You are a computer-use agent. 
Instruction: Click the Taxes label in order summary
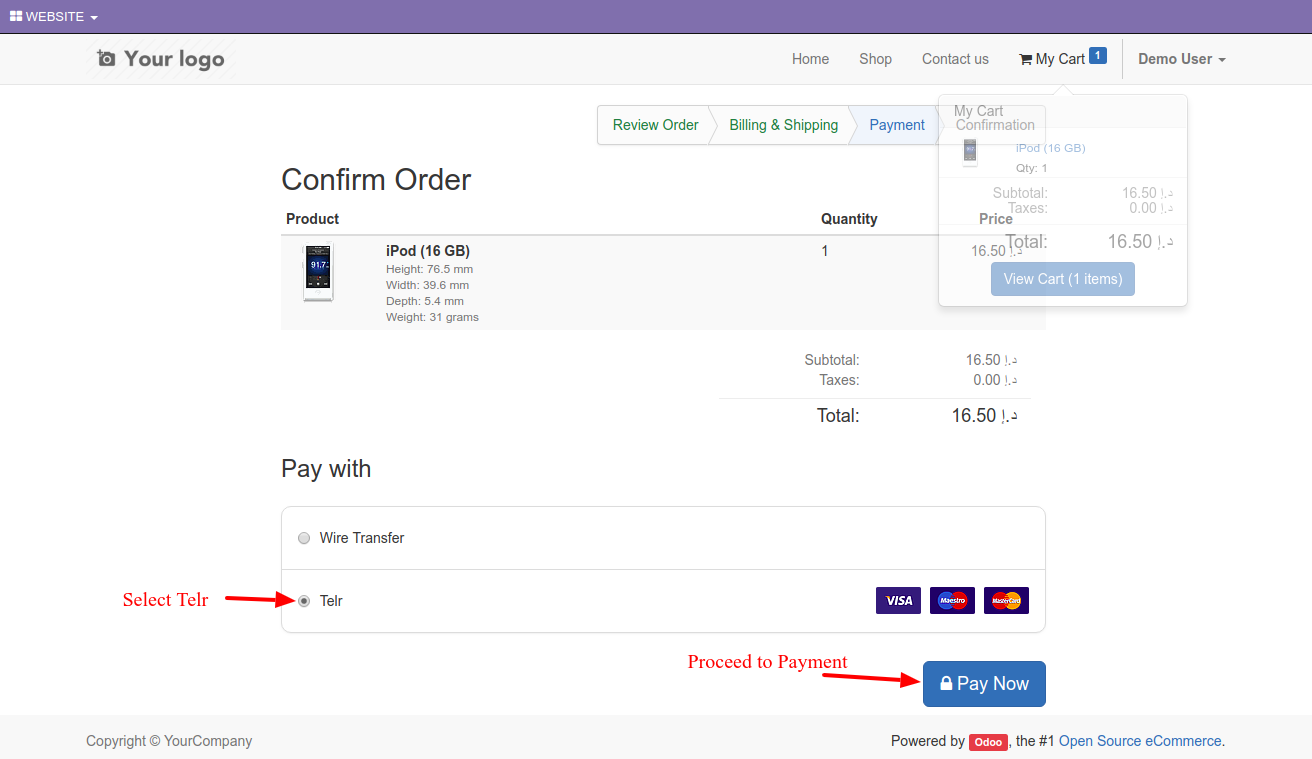[839, 380]
